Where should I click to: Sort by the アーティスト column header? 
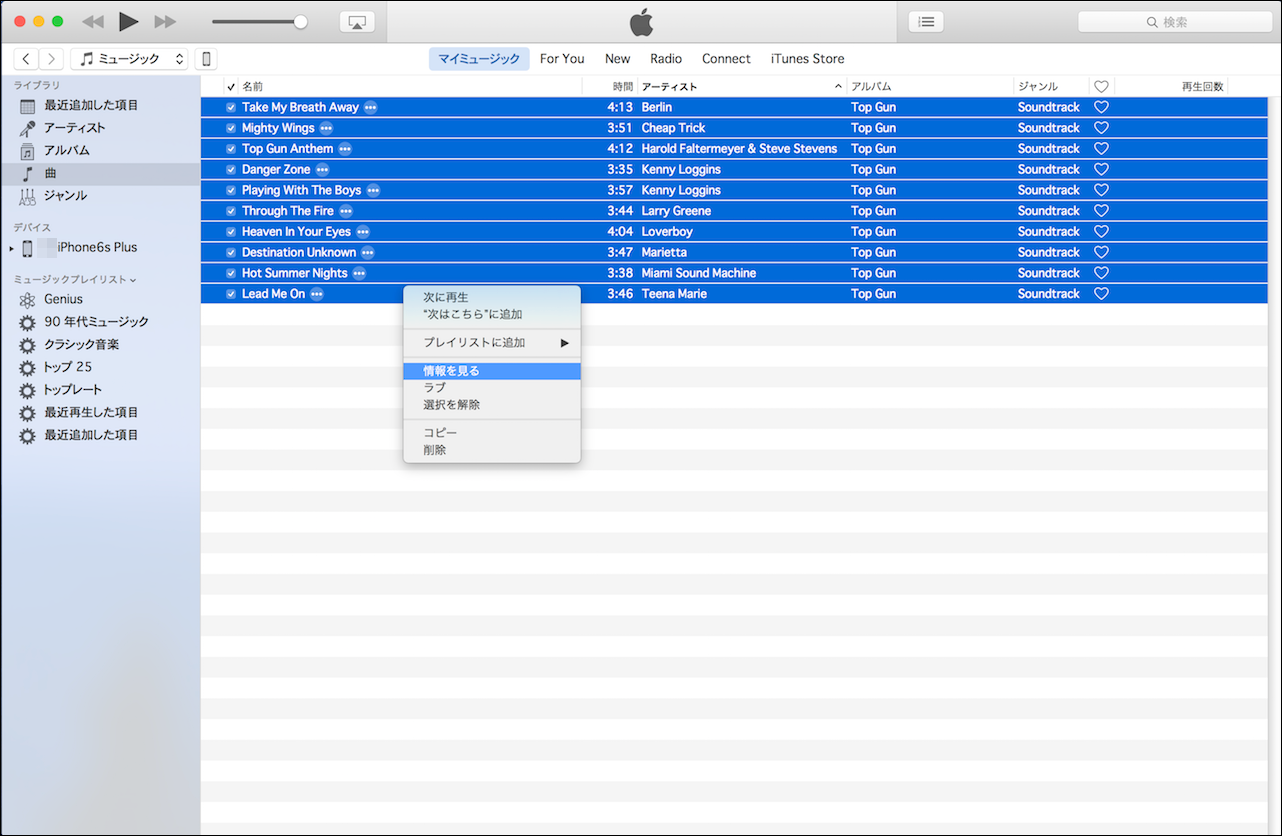pos(742,87)
